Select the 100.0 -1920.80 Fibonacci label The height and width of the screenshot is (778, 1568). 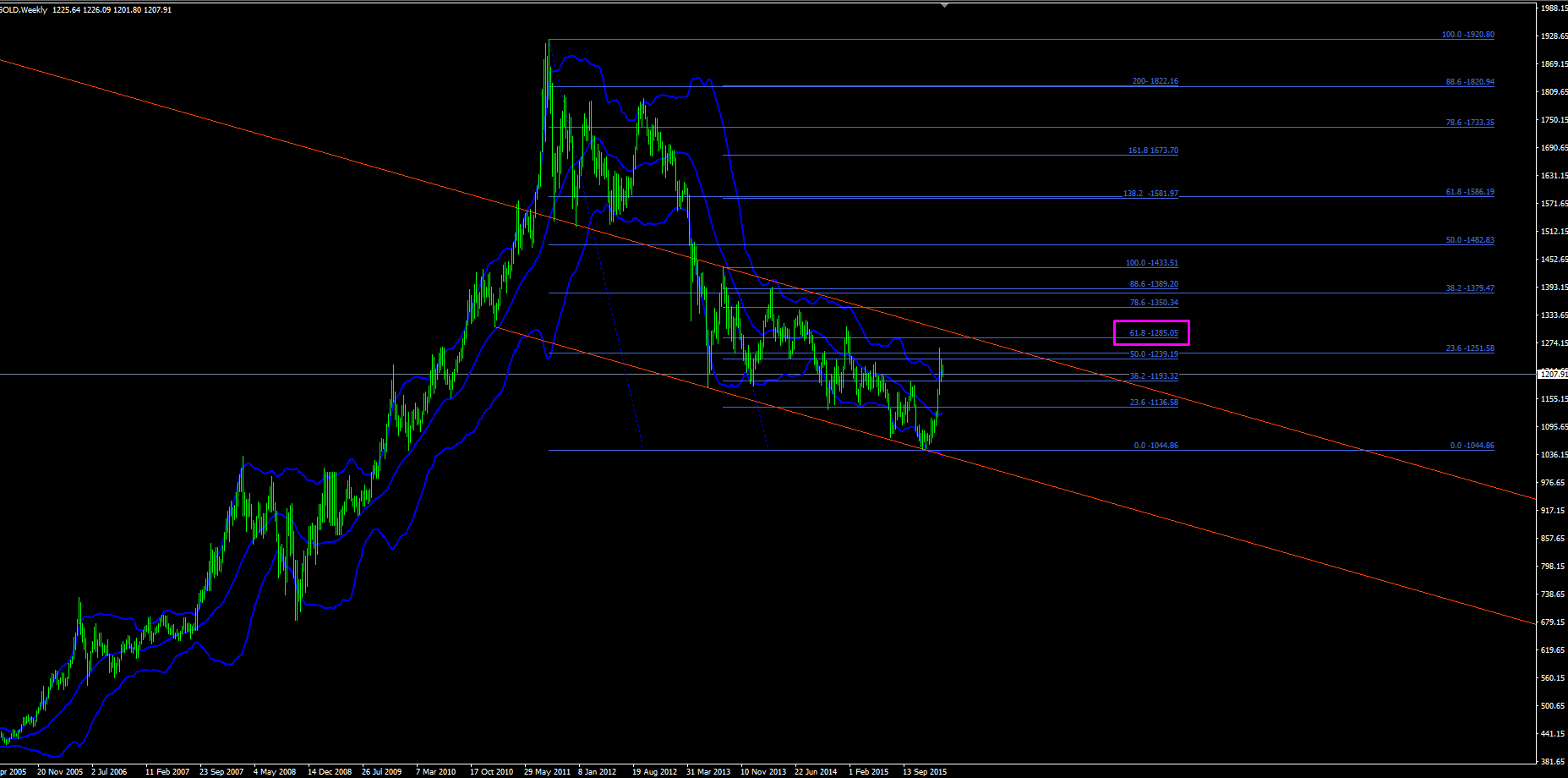(x=1467, y=35)
